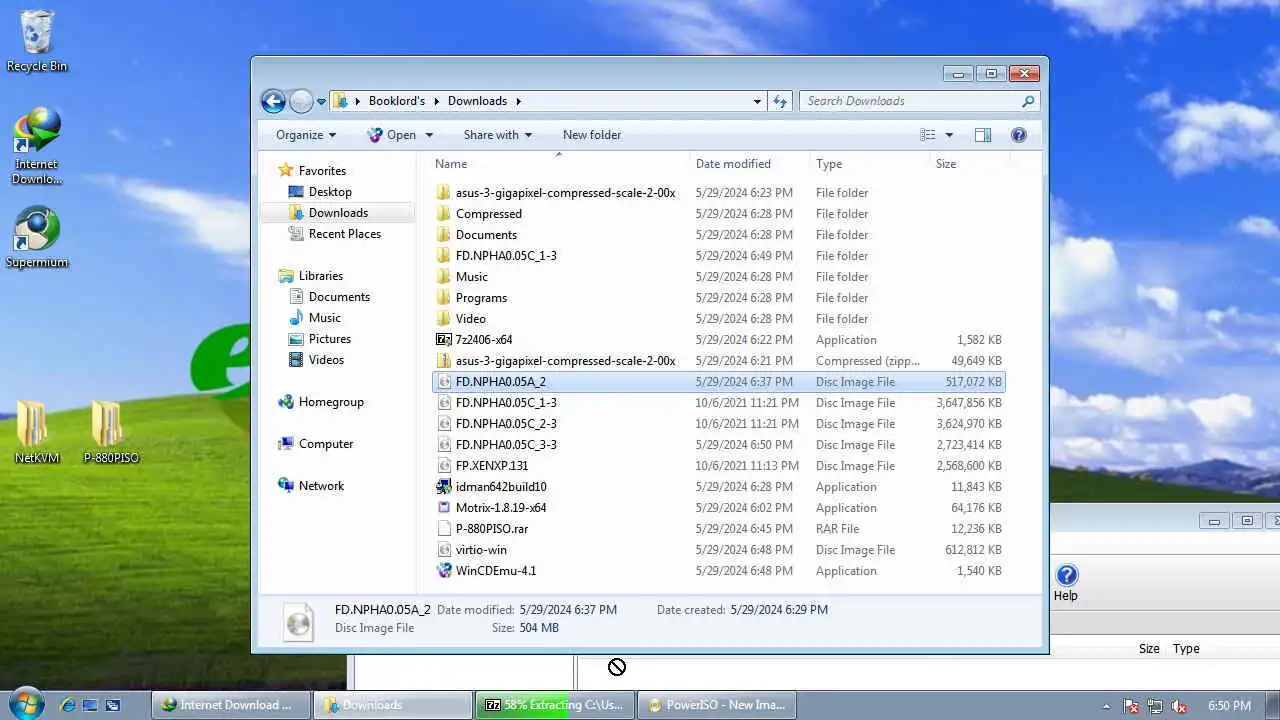
Task: Show hidden tray icons arrow
Action: coord(1106,705)
